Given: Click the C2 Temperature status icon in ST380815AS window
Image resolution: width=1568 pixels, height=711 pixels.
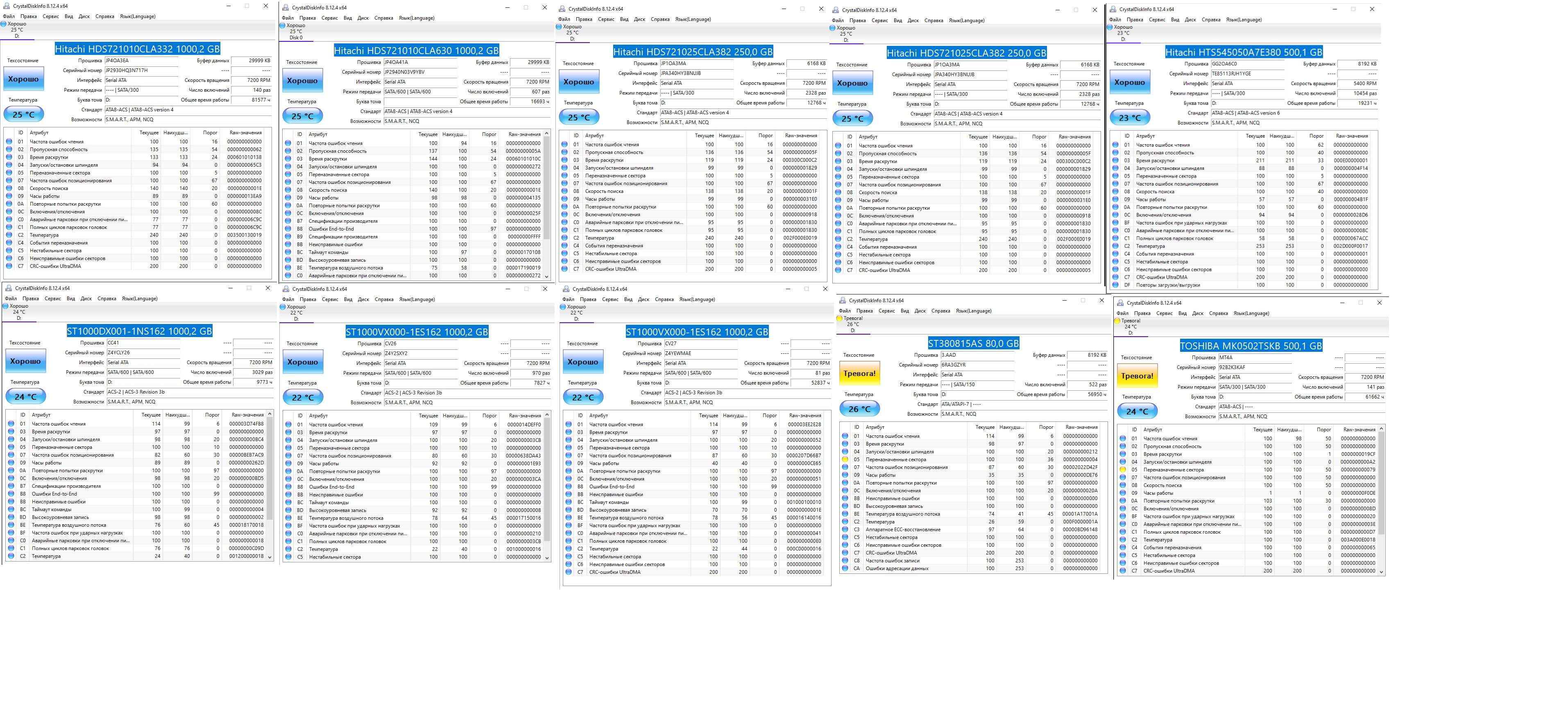Looking at the screenshot, I should 845,522.
